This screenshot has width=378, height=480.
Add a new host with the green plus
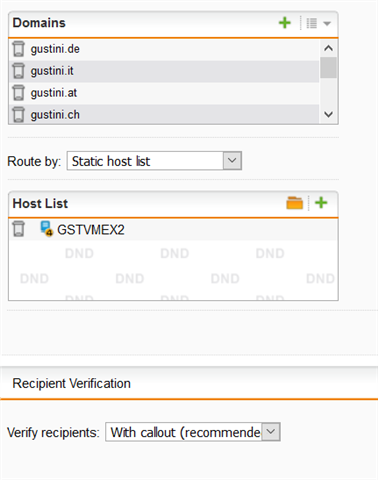click(321, 203)
